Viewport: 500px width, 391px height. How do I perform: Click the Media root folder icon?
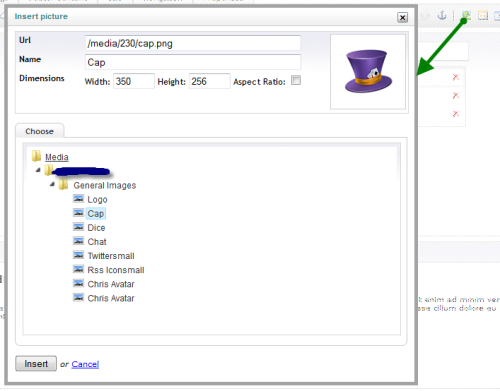[x=36, y=156]
